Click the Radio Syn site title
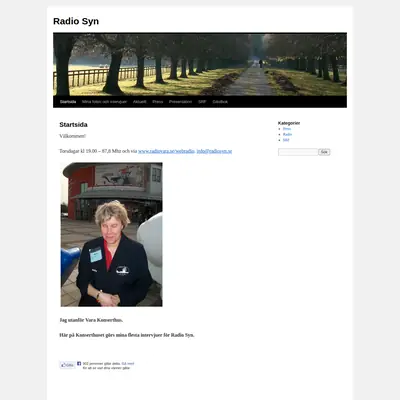The height and width of the screenshot is (400, 400). click(76, 21)
